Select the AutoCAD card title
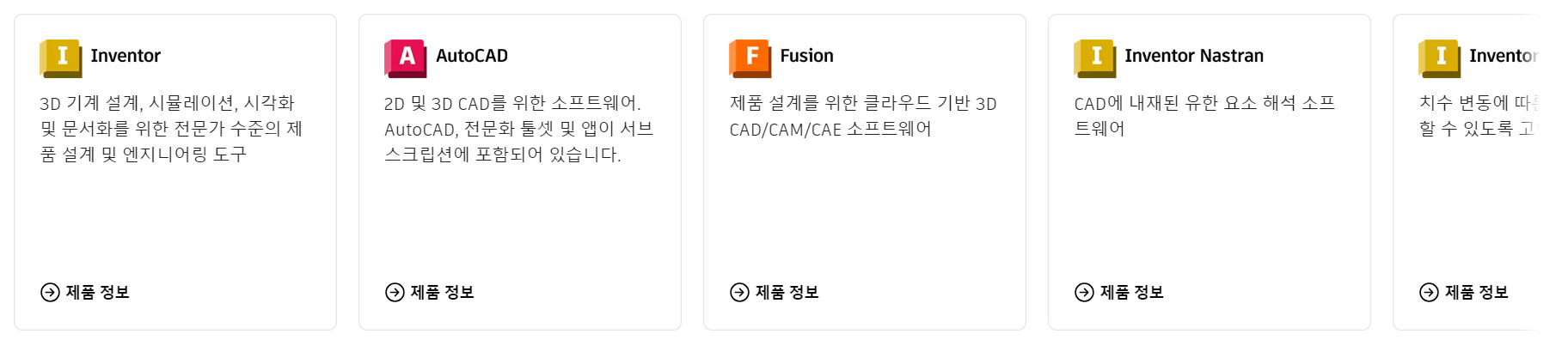1568x346 pixels. (471, 56)
